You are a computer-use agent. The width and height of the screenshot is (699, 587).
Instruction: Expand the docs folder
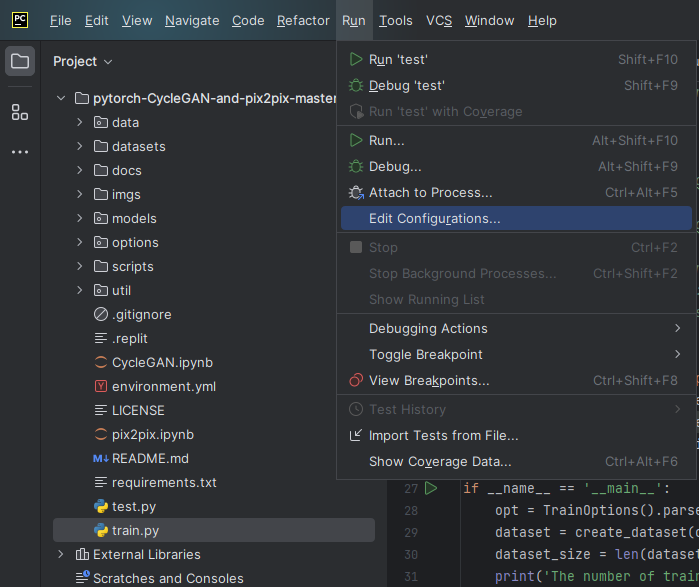click(80, 170)
